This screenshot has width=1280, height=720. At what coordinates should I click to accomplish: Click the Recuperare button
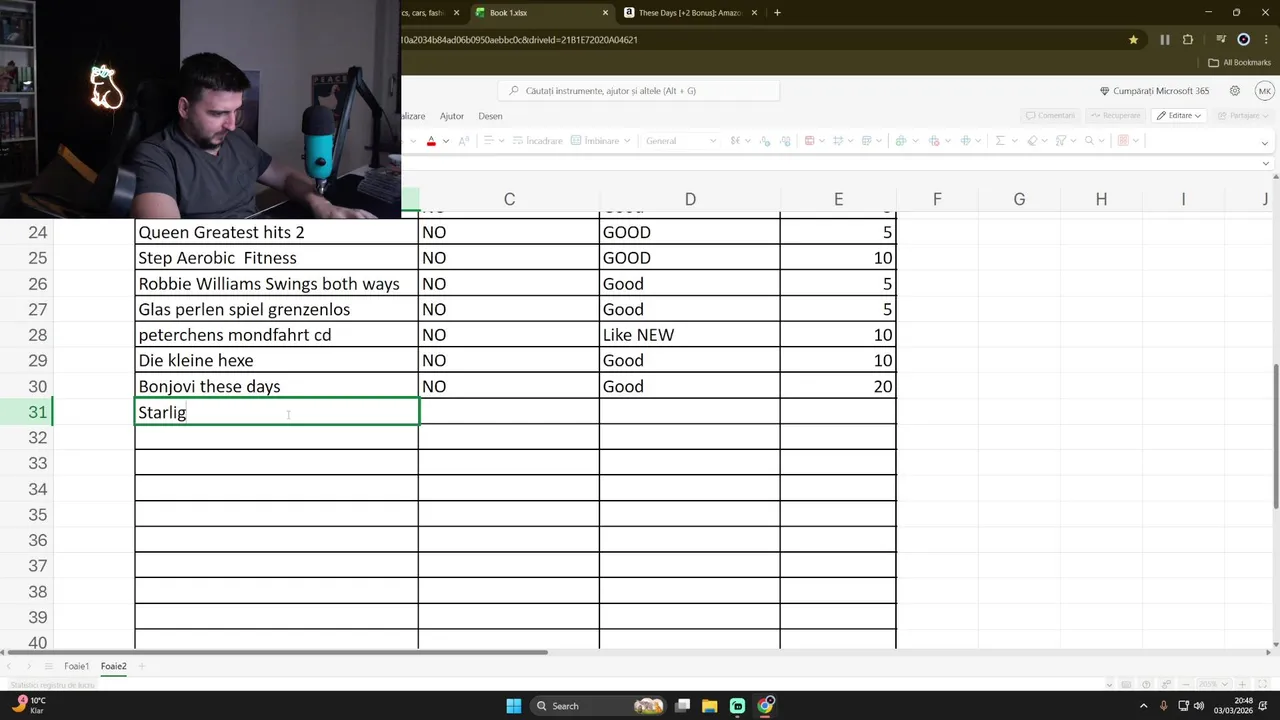(x=1114, y=116)
